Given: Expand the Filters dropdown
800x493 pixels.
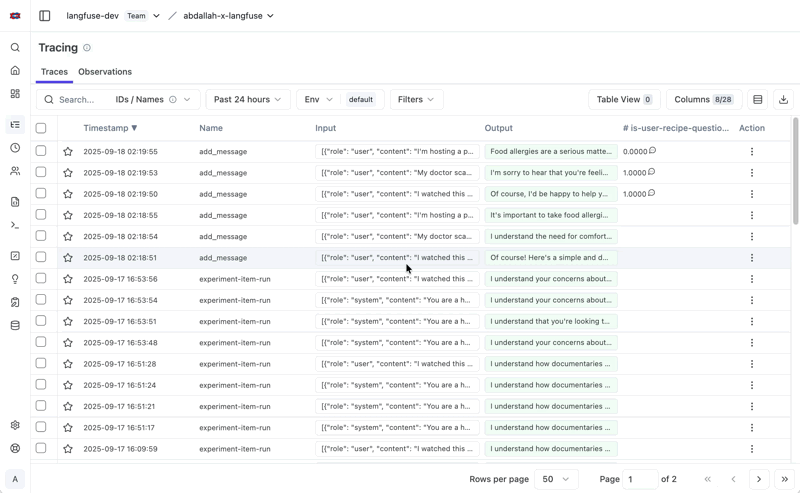Looking at the screenshot, I should pos(417,100).
